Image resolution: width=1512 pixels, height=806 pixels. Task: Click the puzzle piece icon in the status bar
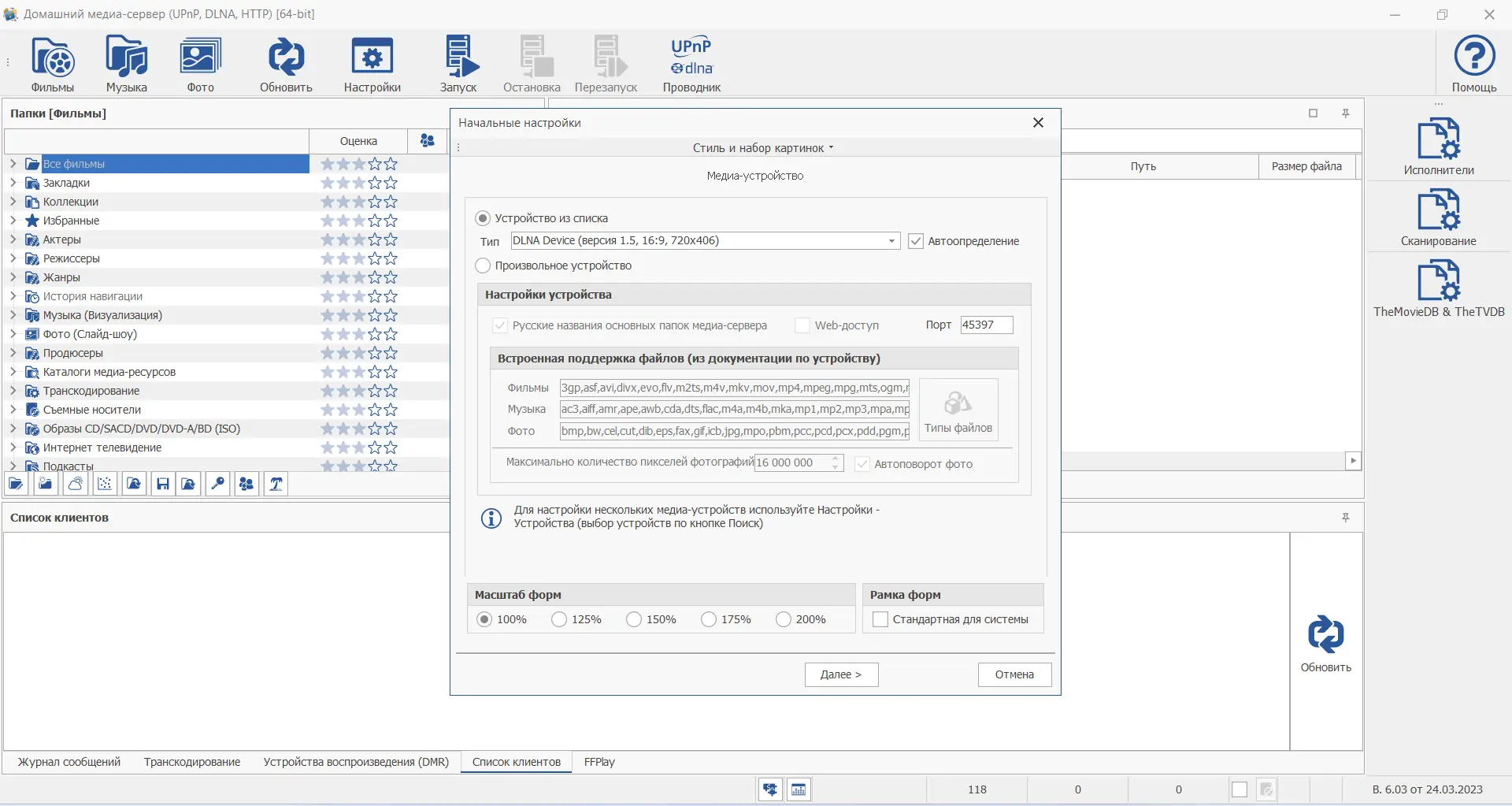[x=770, y=789]
